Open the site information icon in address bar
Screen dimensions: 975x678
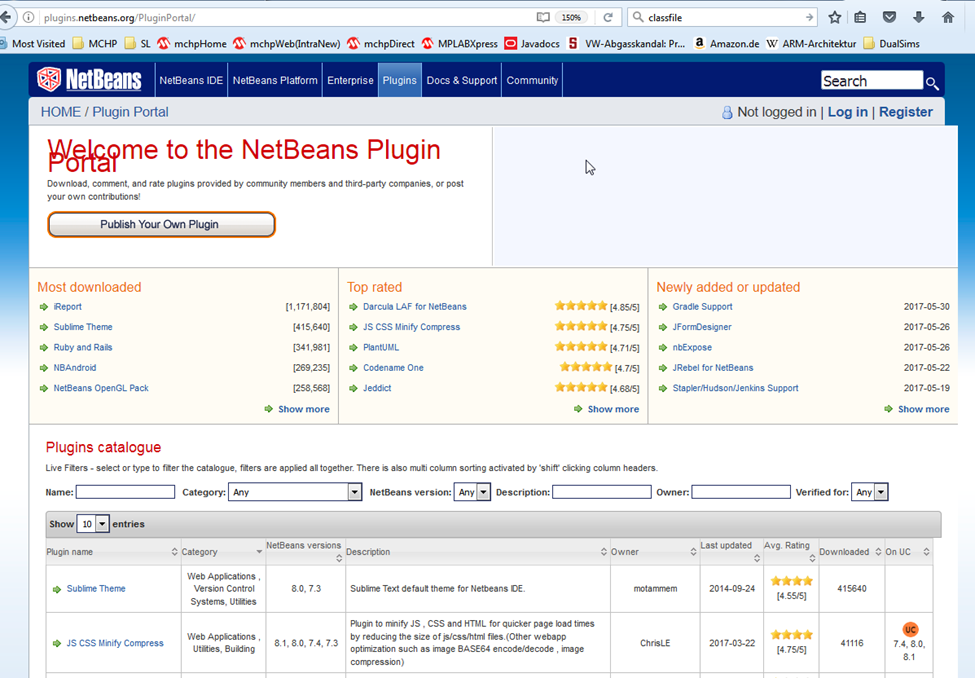pyautogui.click(x=29, y=17)
